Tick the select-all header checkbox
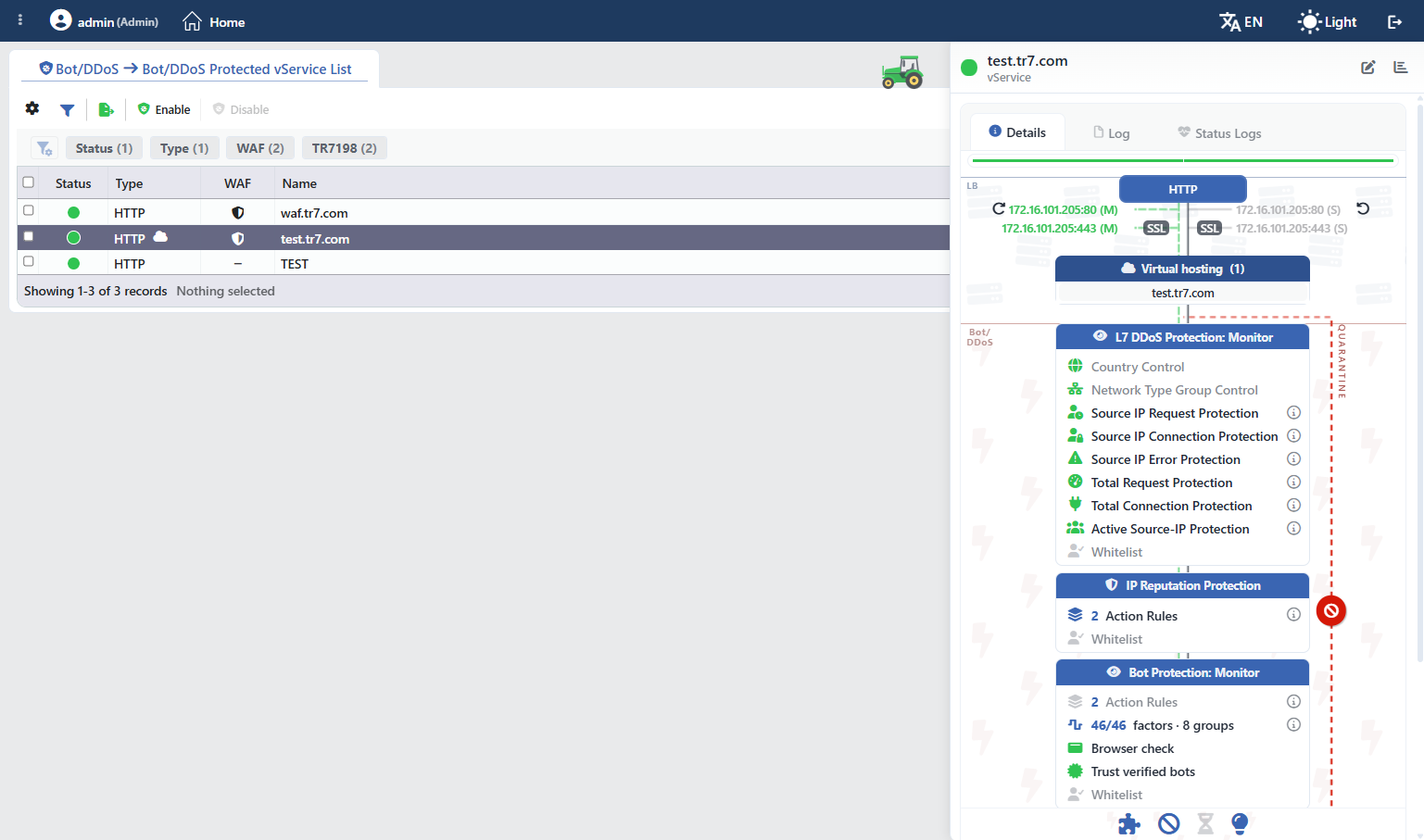 (28, 182)
